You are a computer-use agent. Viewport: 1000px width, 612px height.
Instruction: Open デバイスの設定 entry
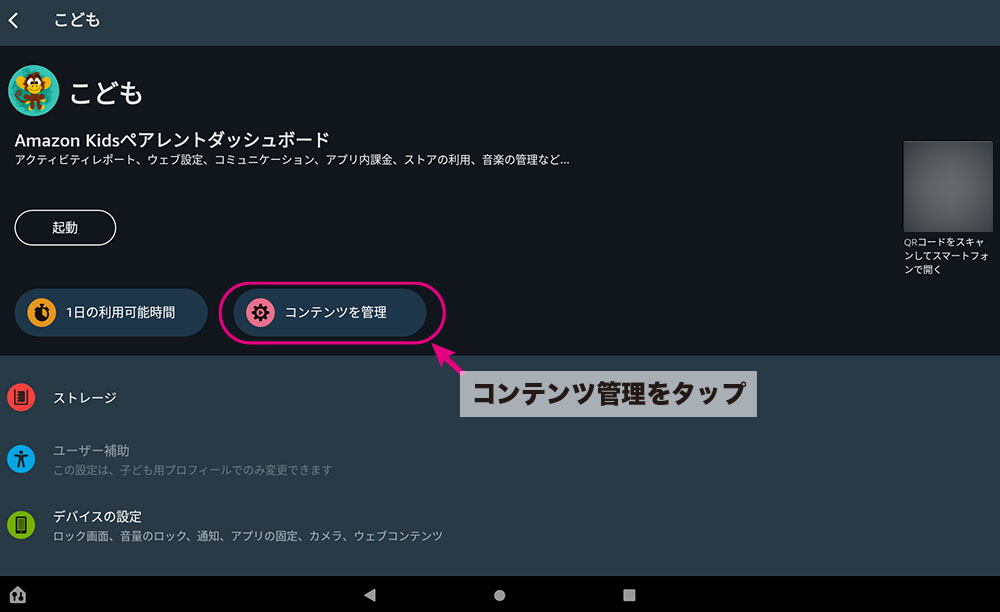(x=97, y=517)
